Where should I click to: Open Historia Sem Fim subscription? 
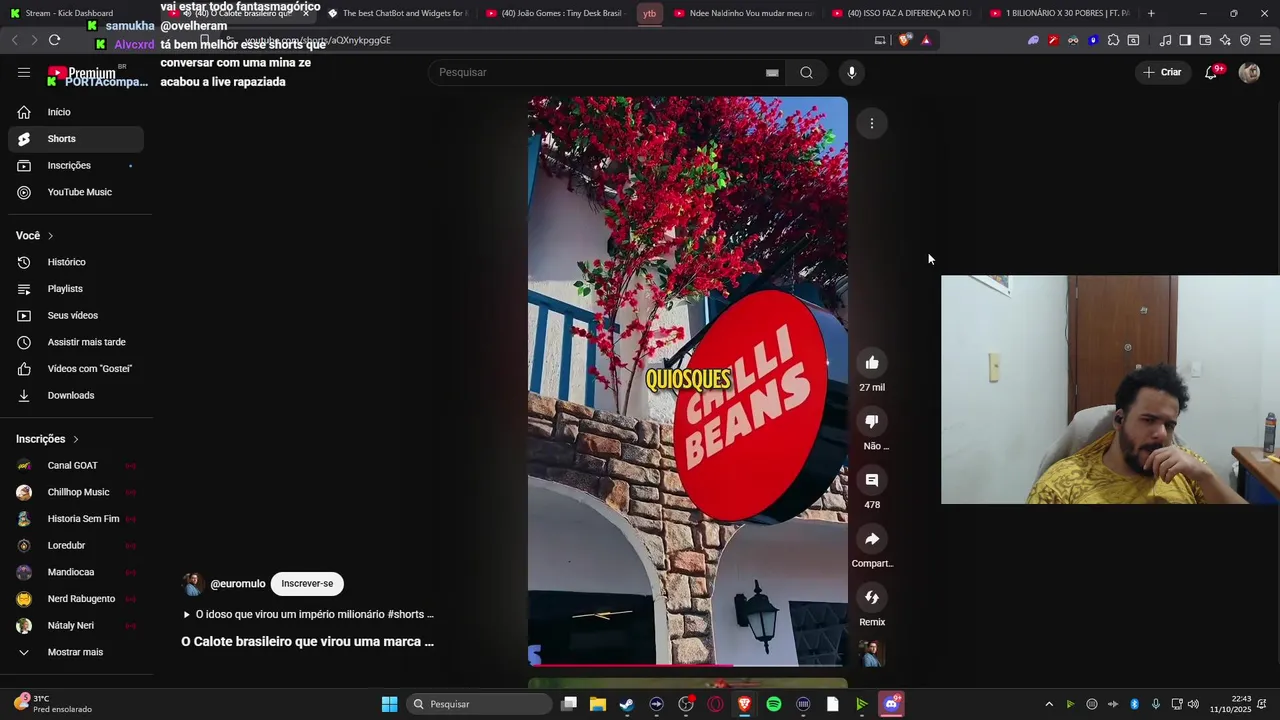(76, 519)
